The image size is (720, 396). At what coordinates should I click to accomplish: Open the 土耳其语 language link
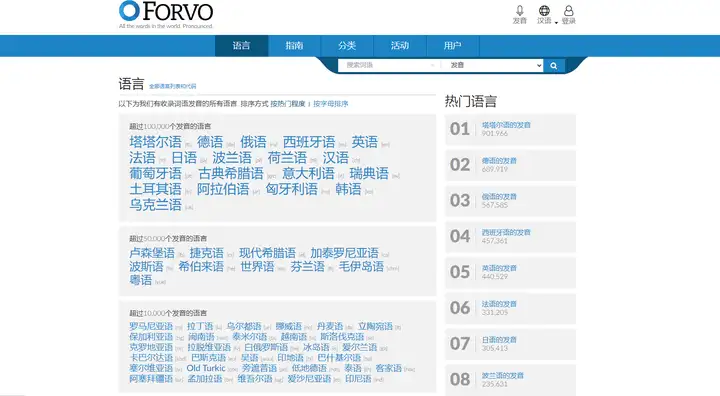click(156, 189)
